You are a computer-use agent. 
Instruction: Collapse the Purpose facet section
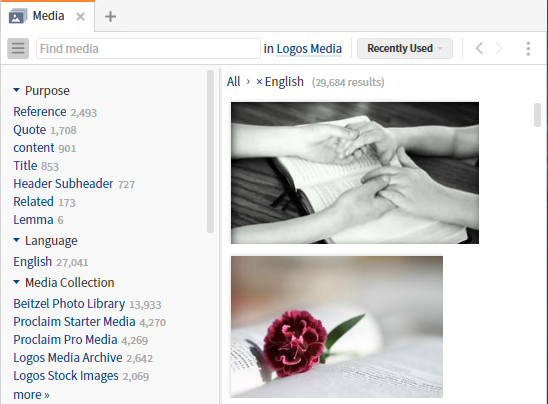tap(16, 90)
